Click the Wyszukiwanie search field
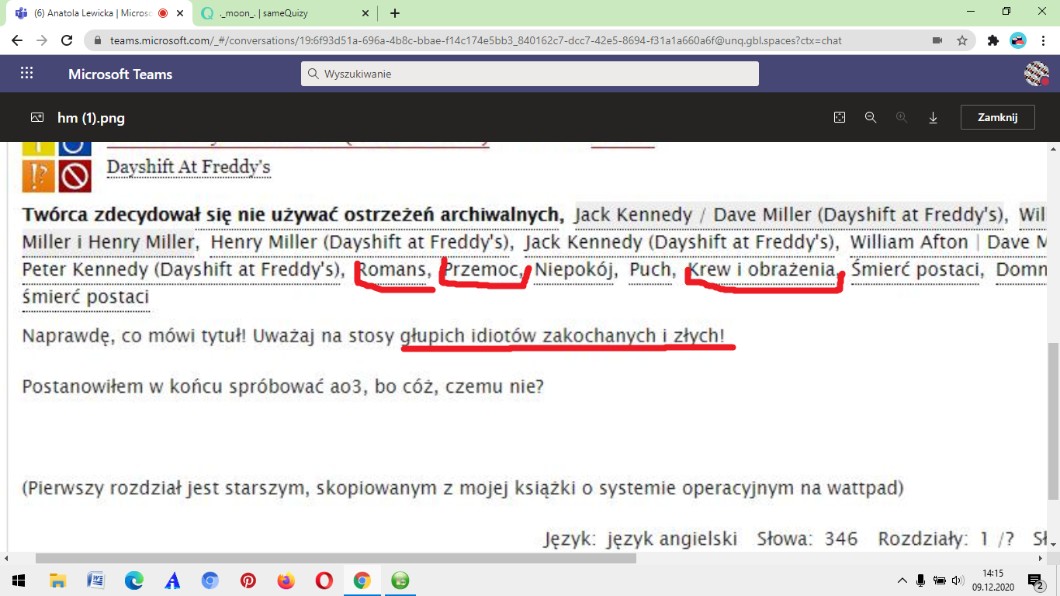 click(x=529, y=74)
